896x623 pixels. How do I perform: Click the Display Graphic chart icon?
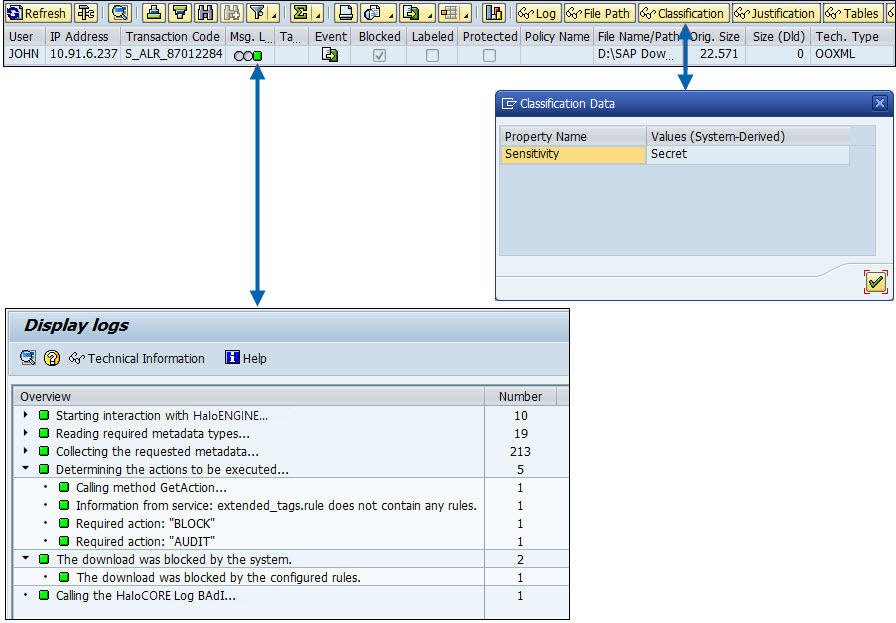click(x=493, y=13)
